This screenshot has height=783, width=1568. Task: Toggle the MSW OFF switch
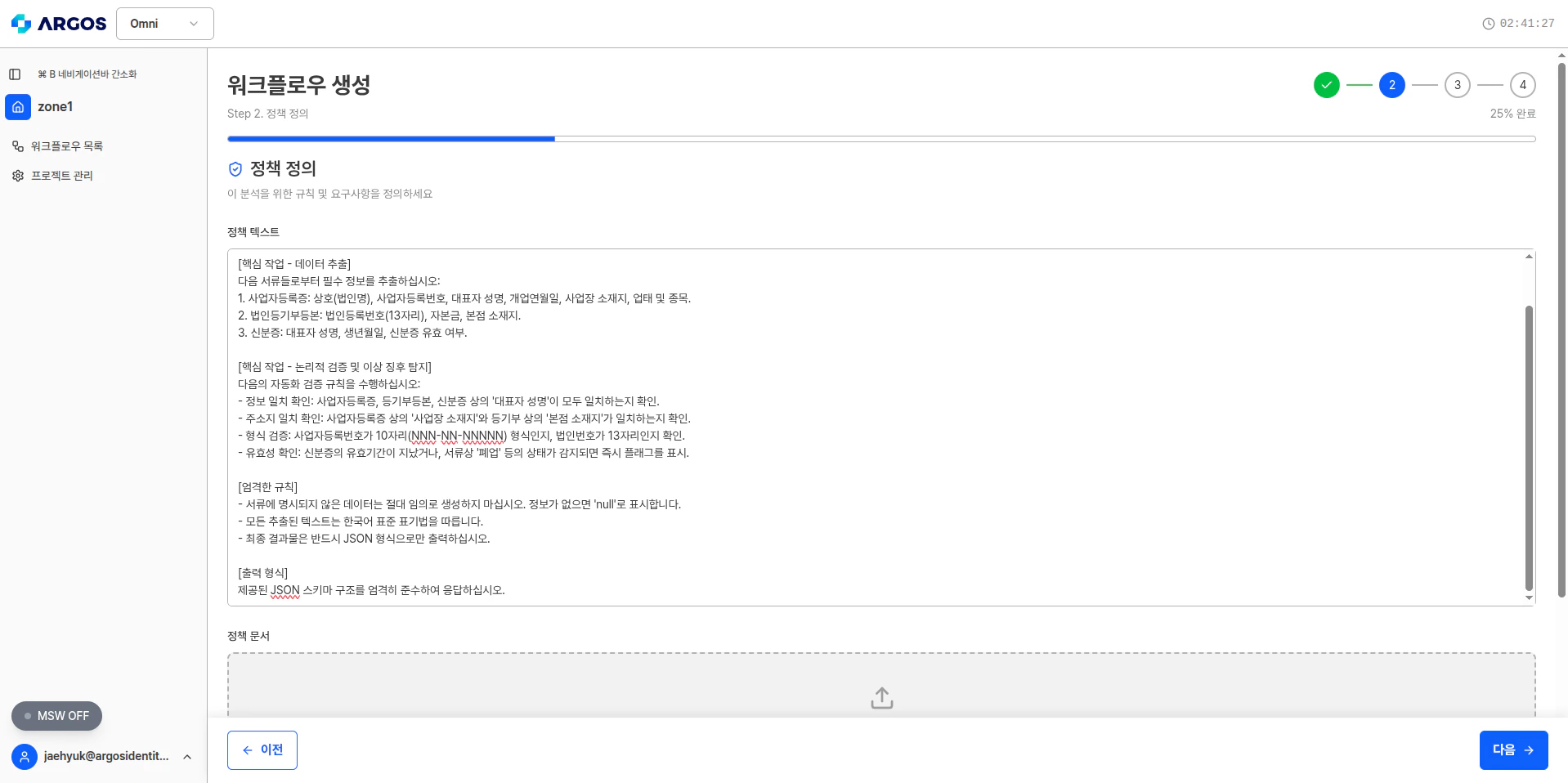pyautogui.click(x=56, y=716)
